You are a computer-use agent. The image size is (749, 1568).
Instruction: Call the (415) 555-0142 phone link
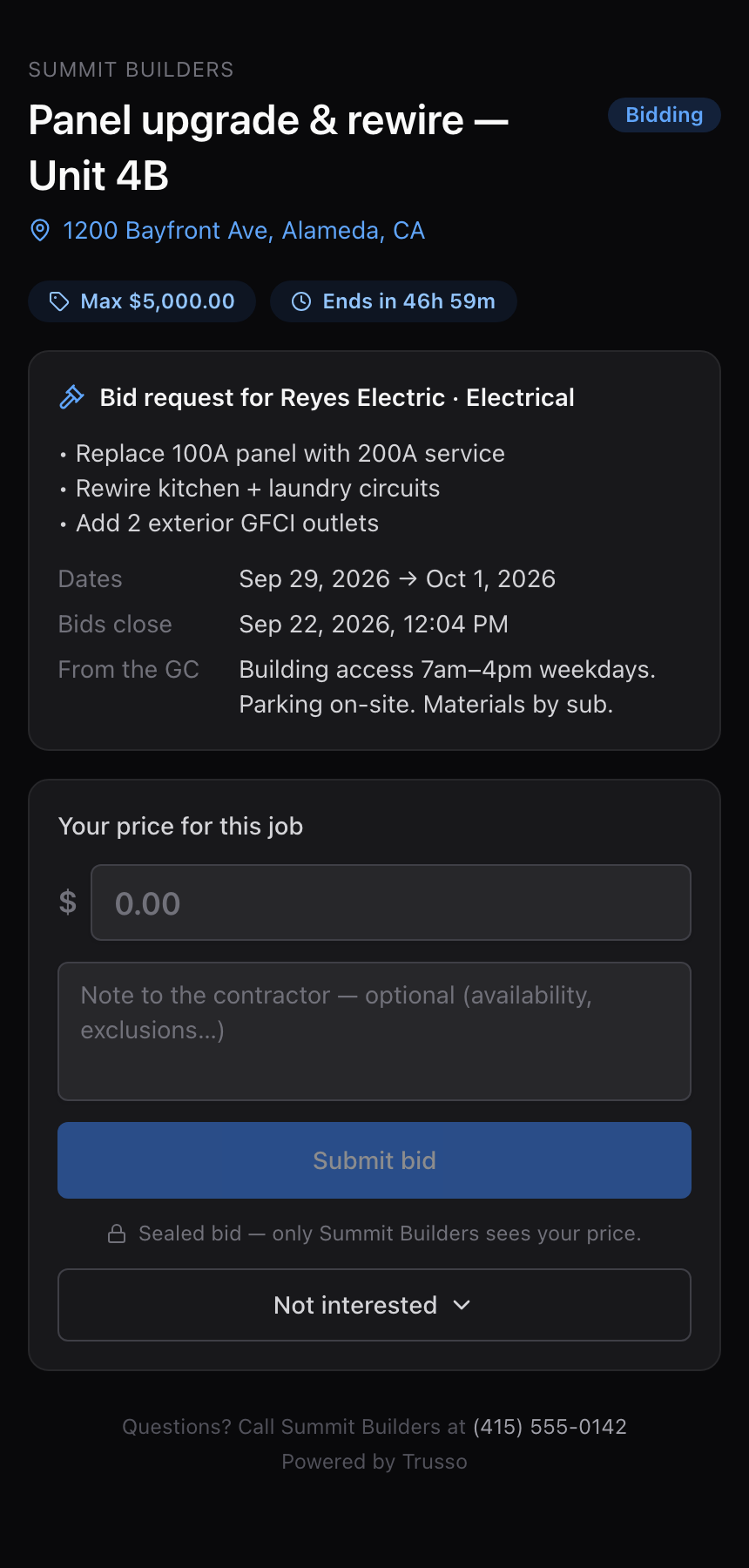pos(550,1427)
